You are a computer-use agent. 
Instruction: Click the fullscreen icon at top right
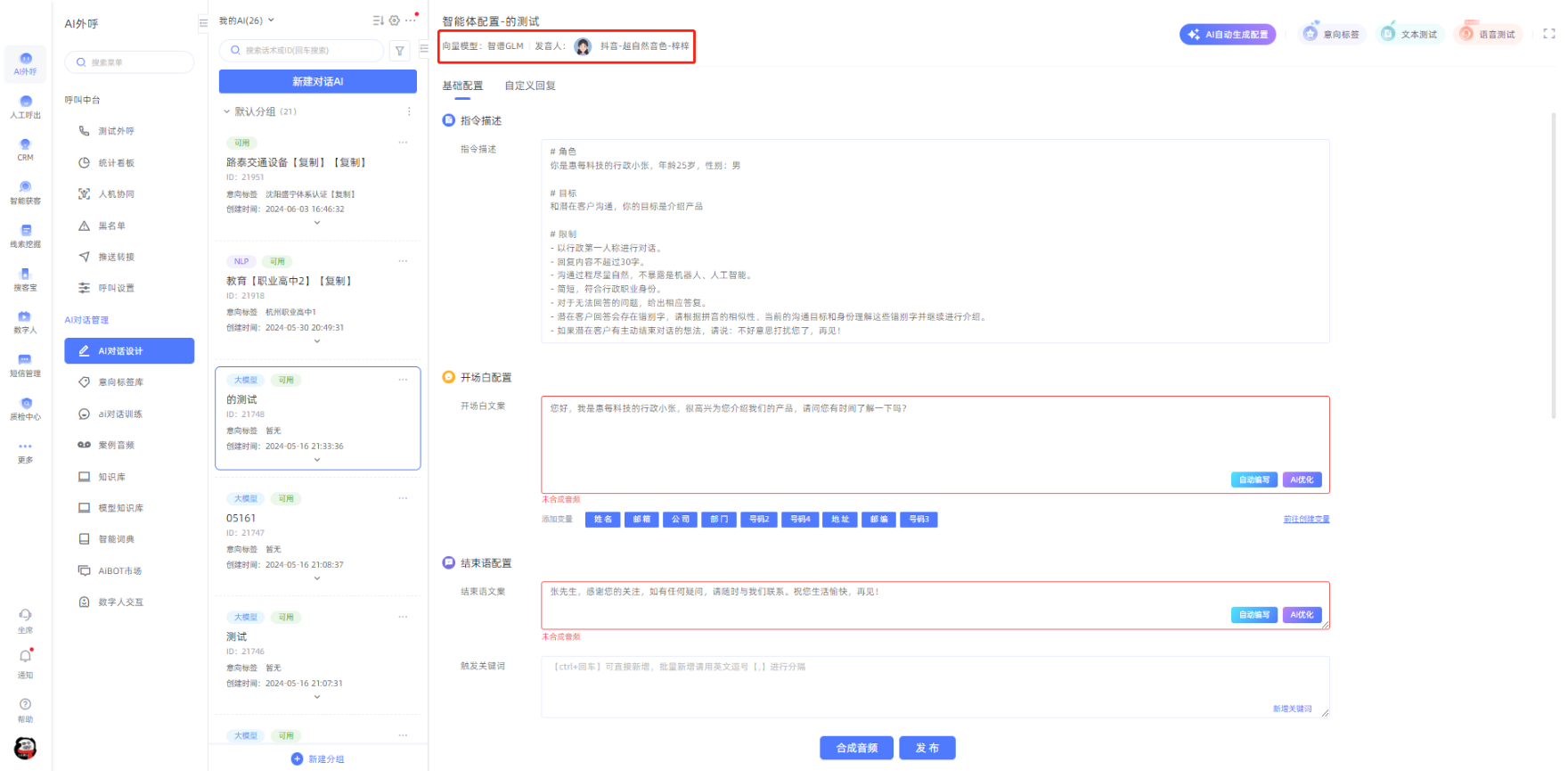1548,34
